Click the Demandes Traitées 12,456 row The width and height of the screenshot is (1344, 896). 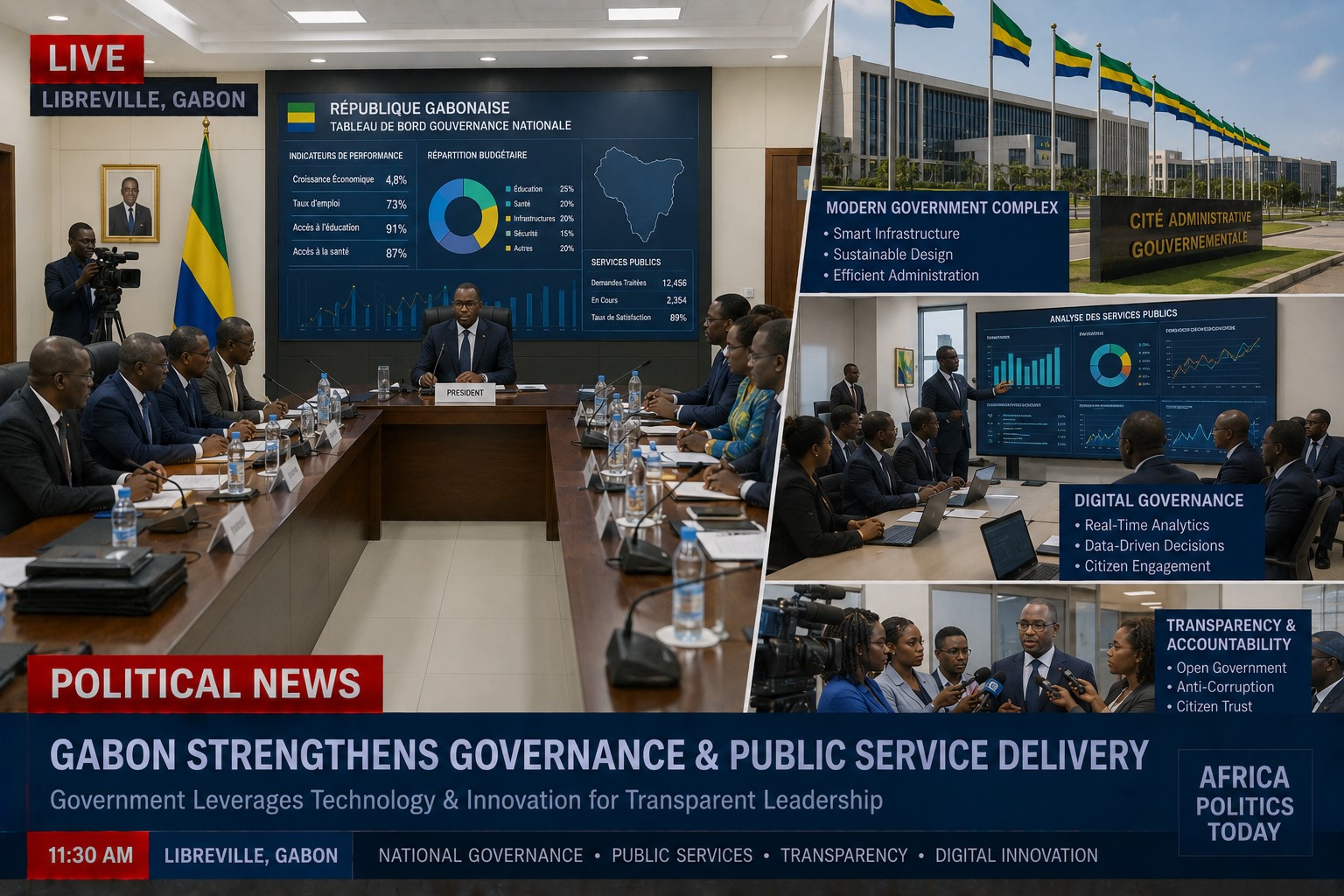click(x=639, y=283)
